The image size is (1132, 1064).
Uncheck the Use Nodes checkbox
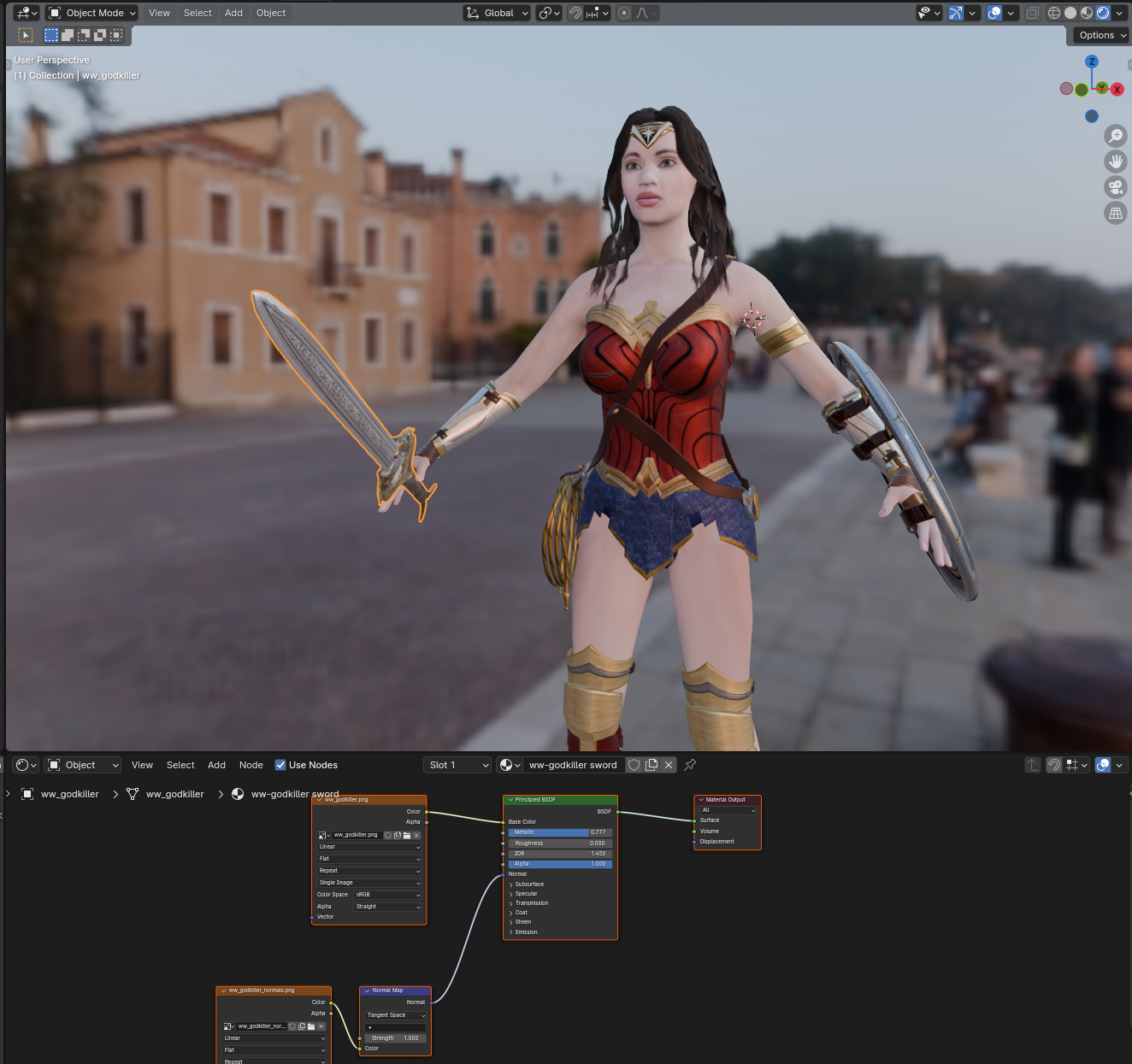pos(280,765)
